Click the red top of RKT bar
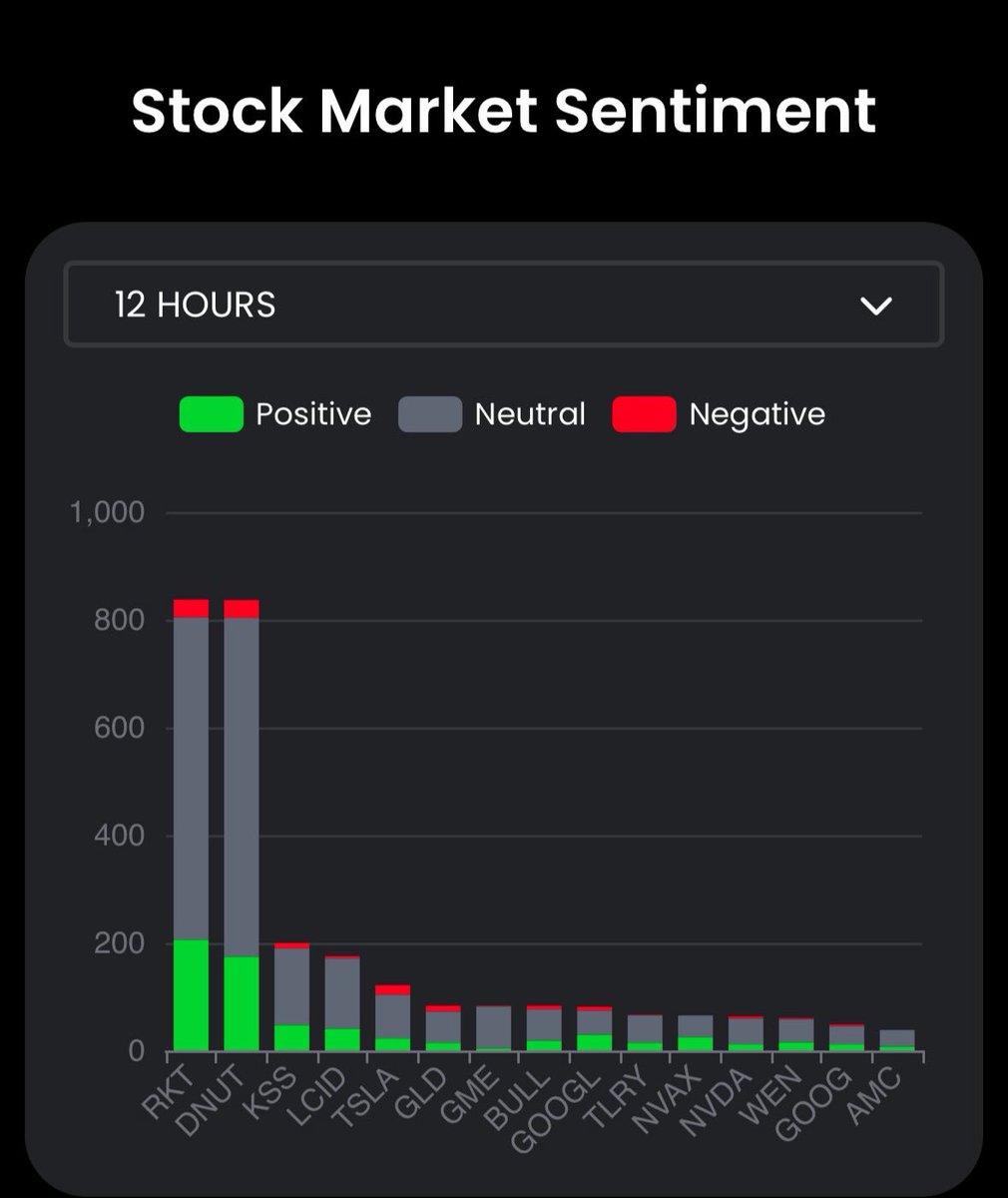The height and width of the screenshot is (1198, 1008). tap(191, 608)
